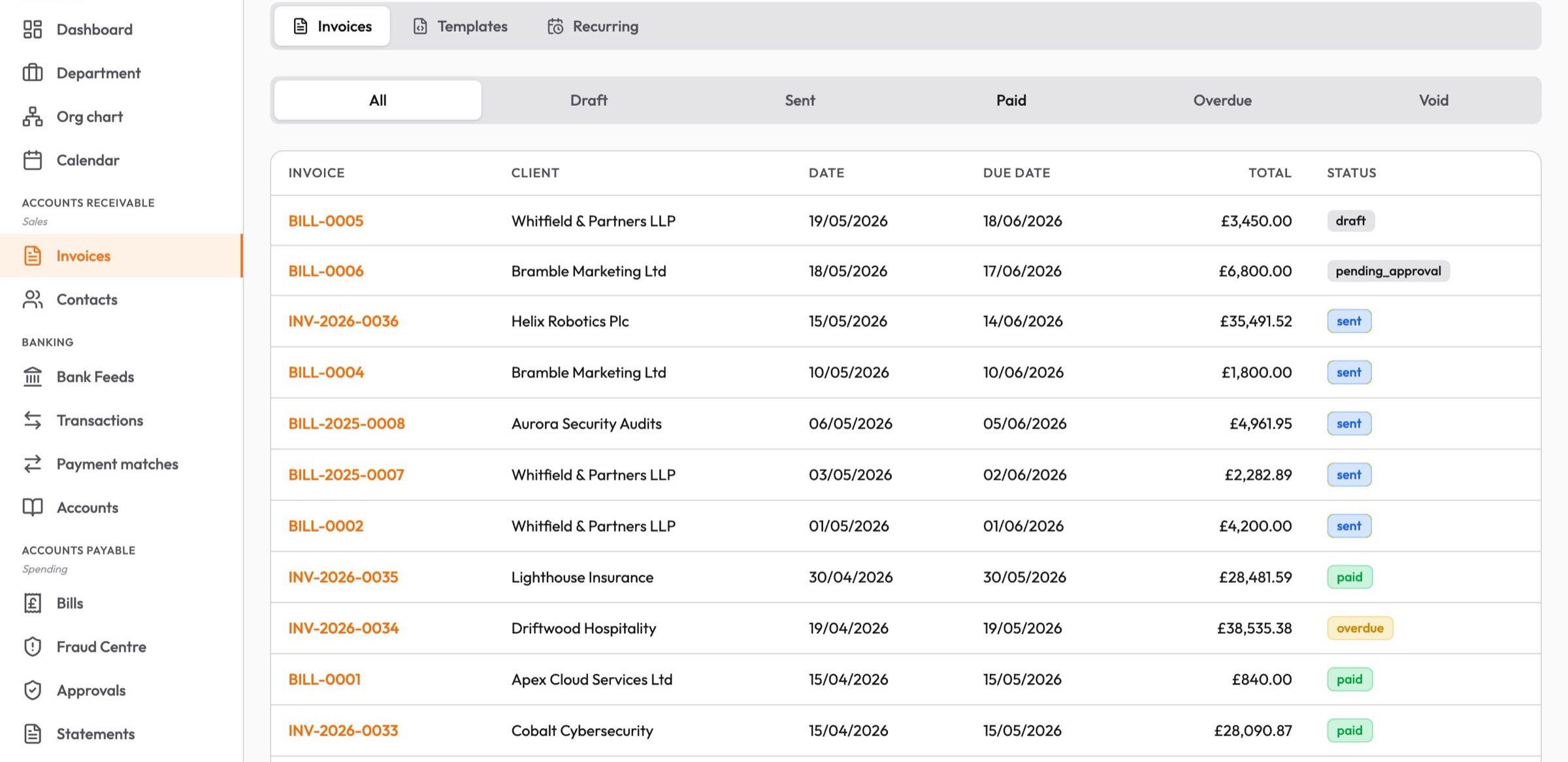Open Org chart label in sidebar
Screen dimensions: 1568x762
90,116
